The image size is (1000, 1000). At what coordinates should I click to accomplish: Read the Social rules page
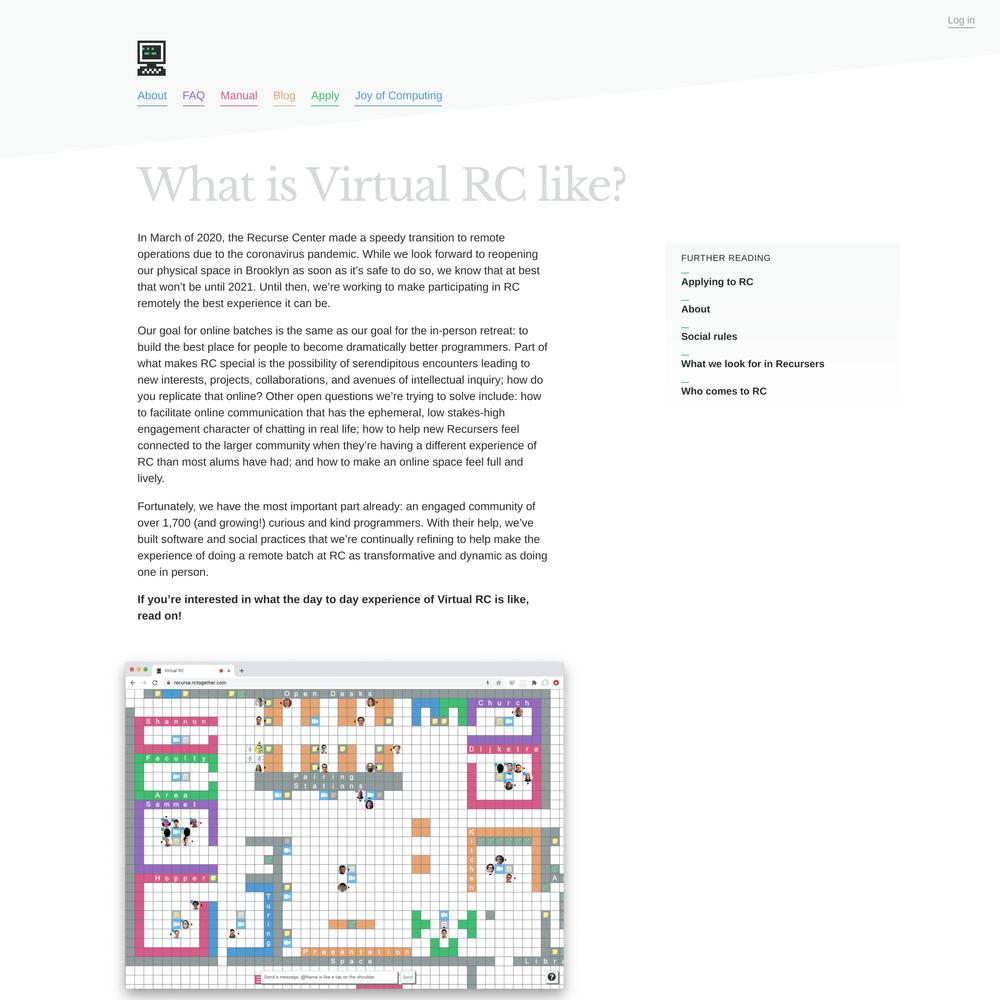[x=709, y=337]
